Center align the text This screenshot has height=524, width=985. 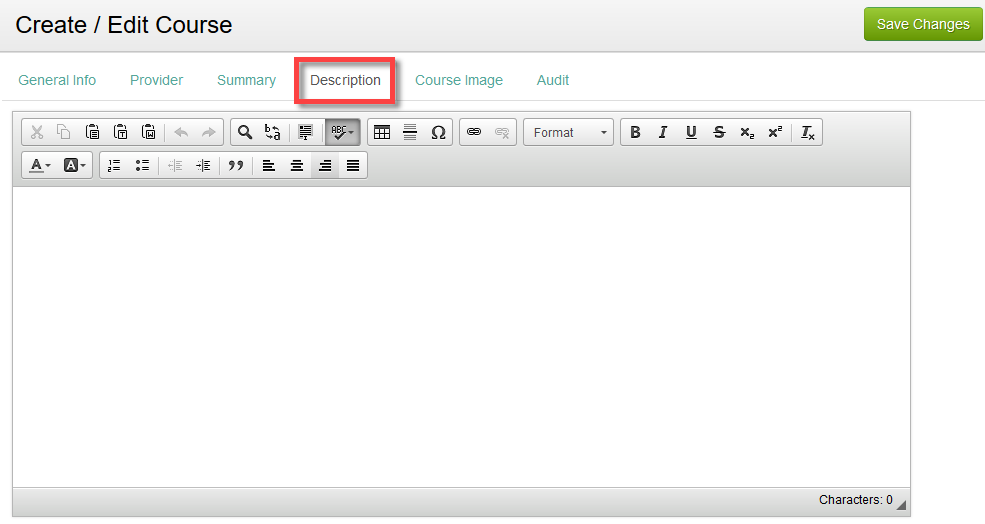297,165
